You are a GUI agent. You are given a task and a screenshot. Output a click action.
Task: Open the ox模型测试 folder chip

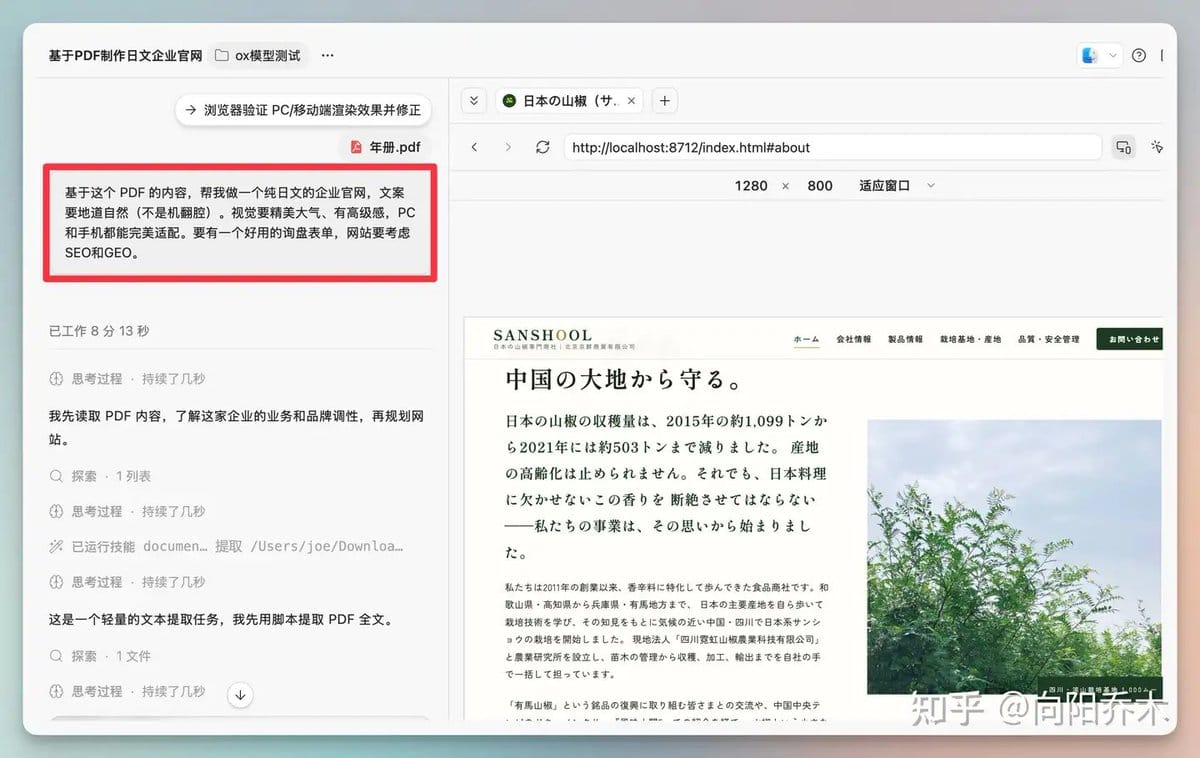(x=258, y=56)
